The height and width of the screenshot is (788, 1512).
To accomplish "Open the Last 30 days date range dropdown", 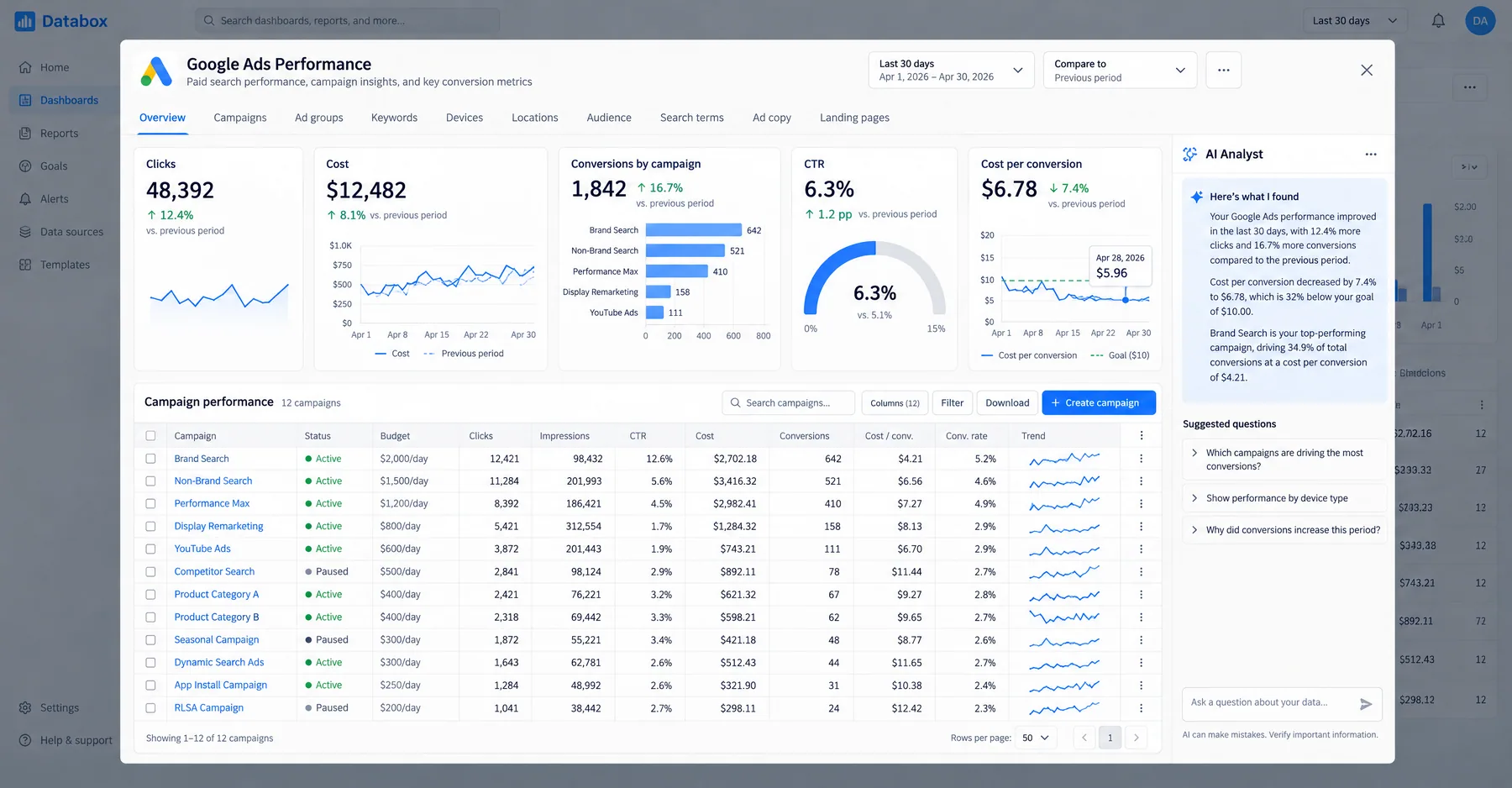I will (x=951, y=71).
